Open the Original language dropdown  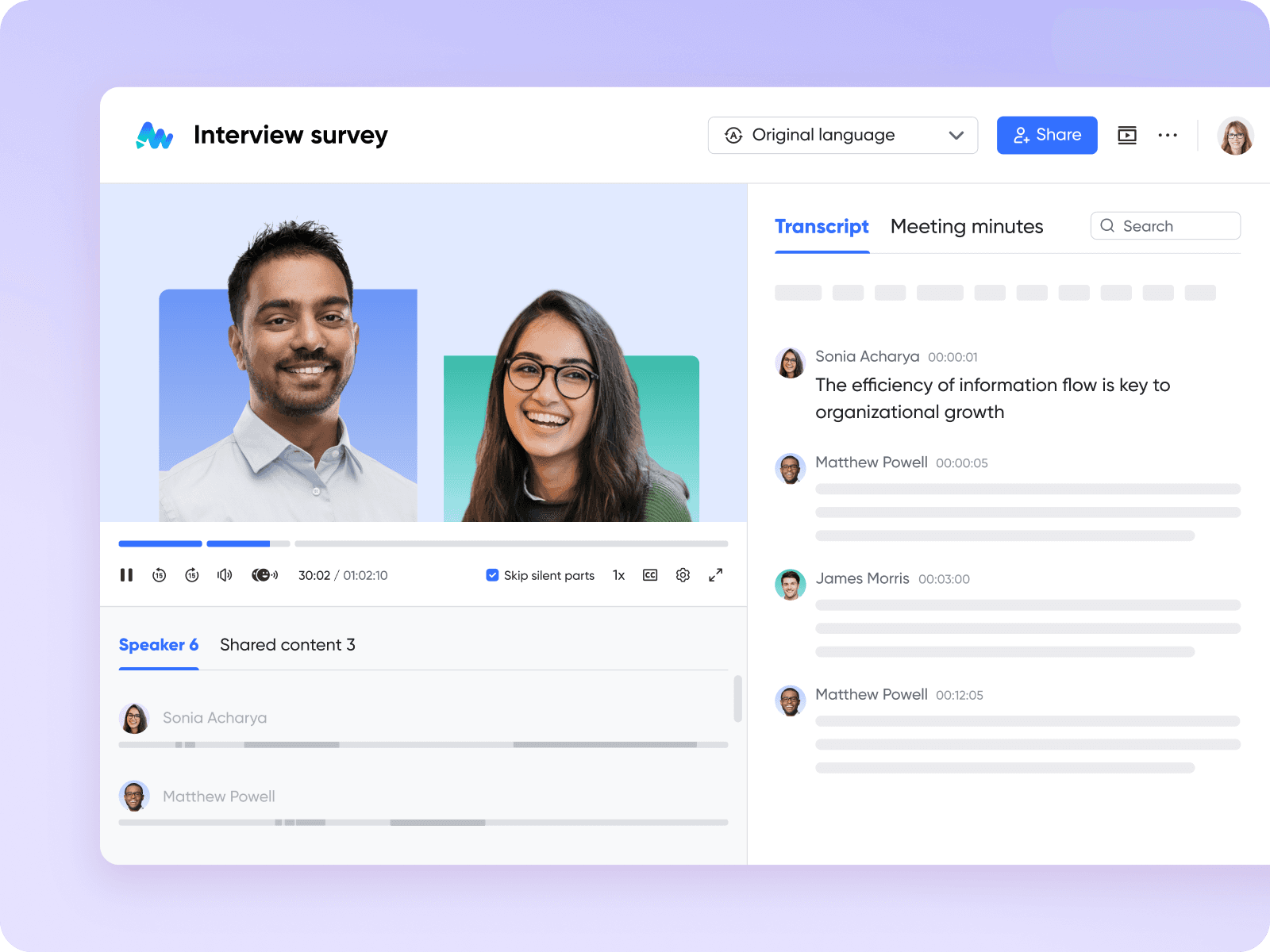point(842,136)
